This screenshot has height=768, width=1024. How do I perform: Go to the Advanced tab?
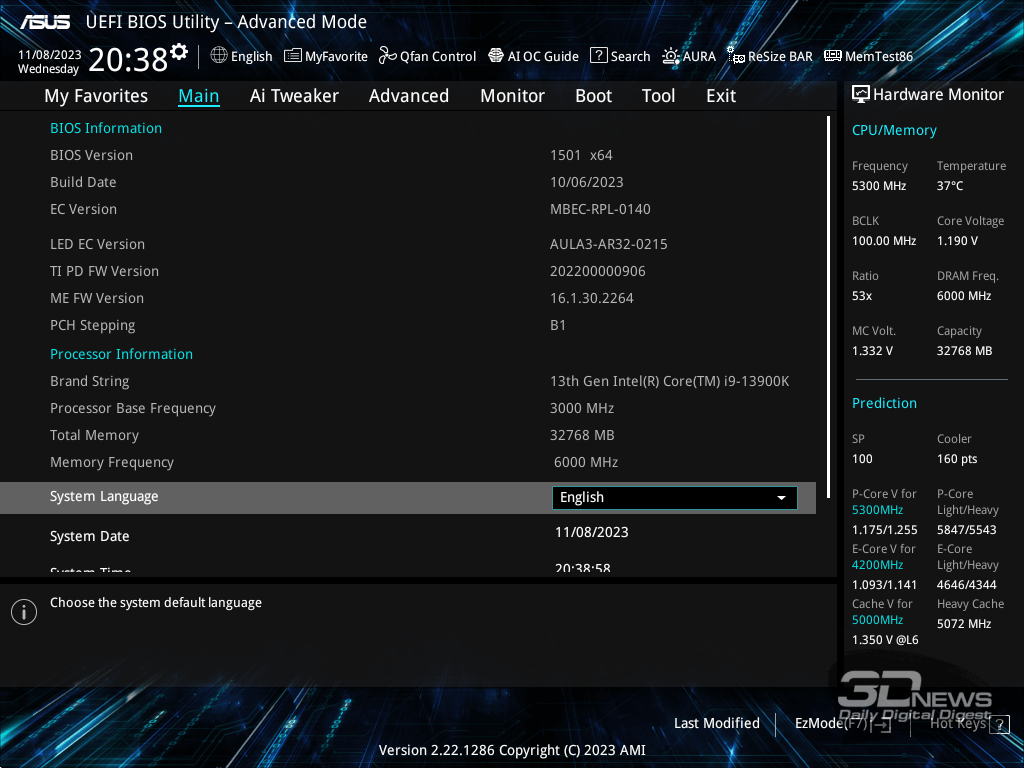[x=409, y=96]
